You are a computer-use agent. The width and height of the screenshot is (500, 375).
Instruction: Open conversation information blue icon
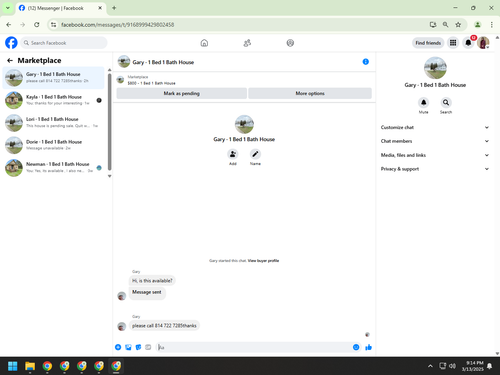(366, 62)
